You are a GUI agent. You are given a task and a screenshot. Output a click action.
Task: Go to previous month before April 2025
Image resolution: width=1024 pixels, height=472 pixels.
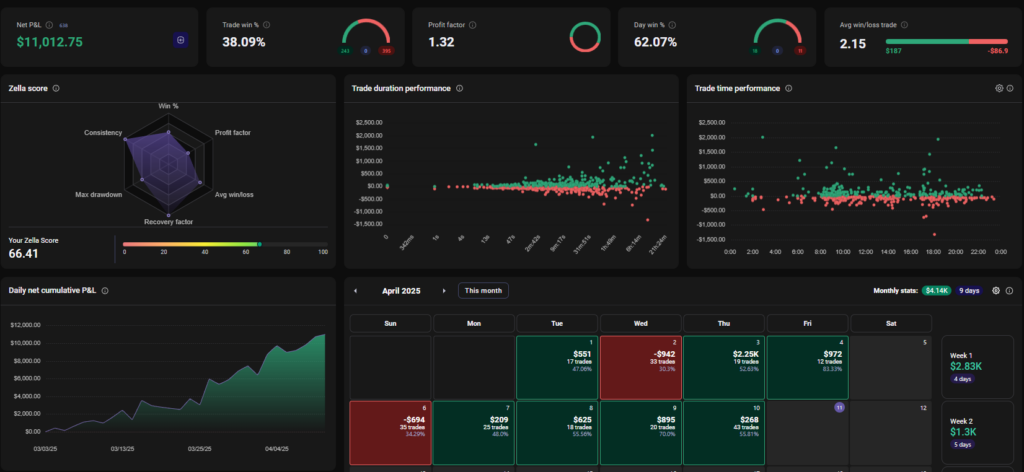355,291
